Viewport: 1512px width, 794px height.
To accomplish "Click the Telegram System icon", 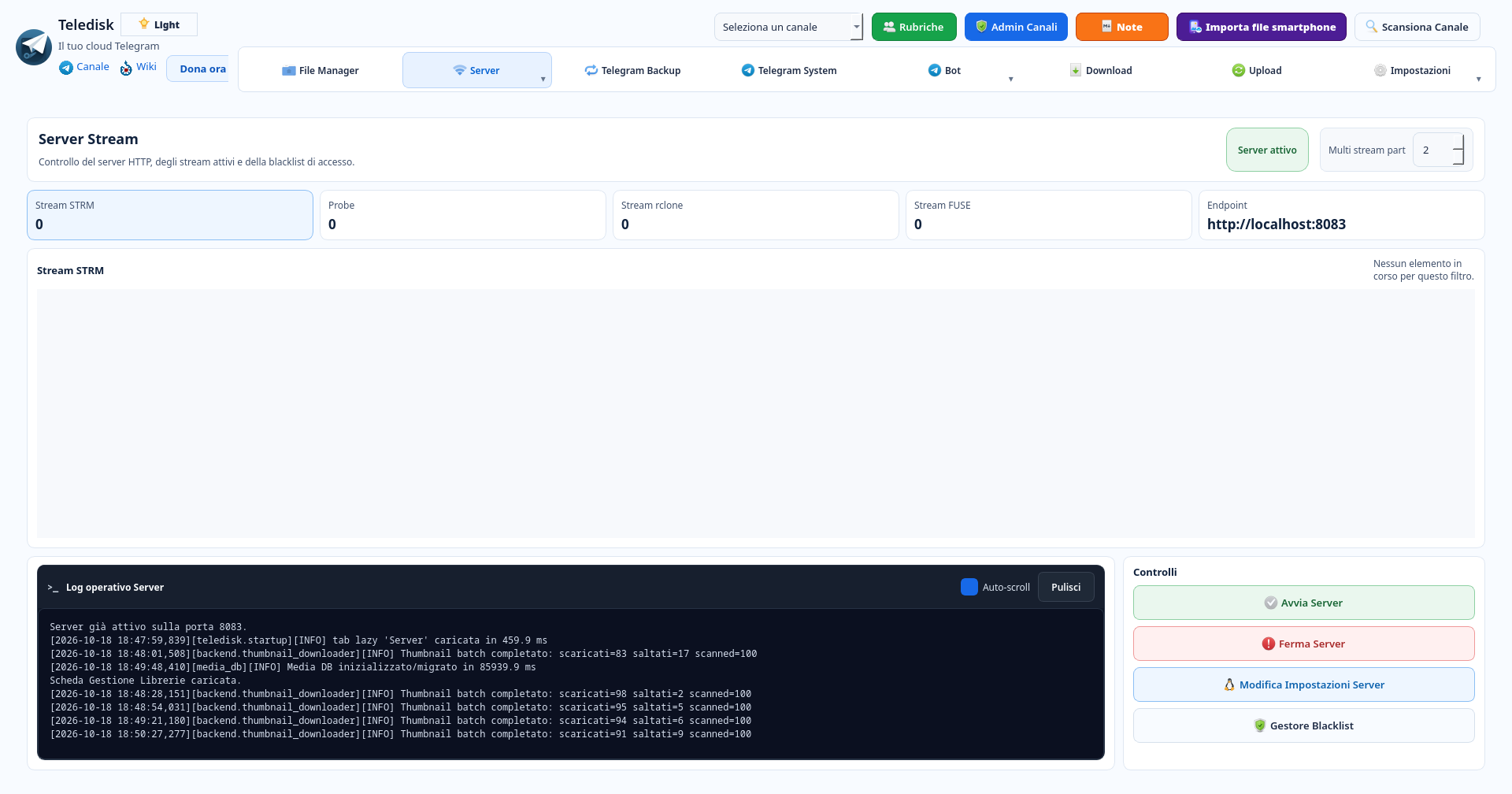I will point(748,70).
